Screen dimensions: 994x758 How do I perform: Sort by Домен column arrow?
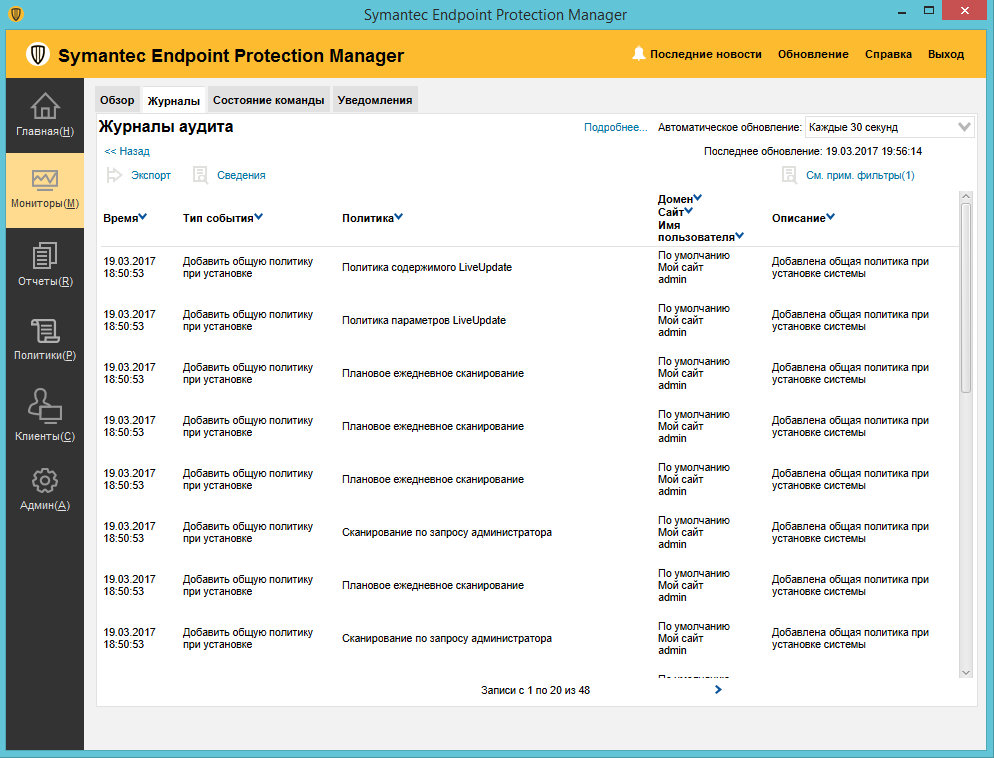click(x=698, y=198)
